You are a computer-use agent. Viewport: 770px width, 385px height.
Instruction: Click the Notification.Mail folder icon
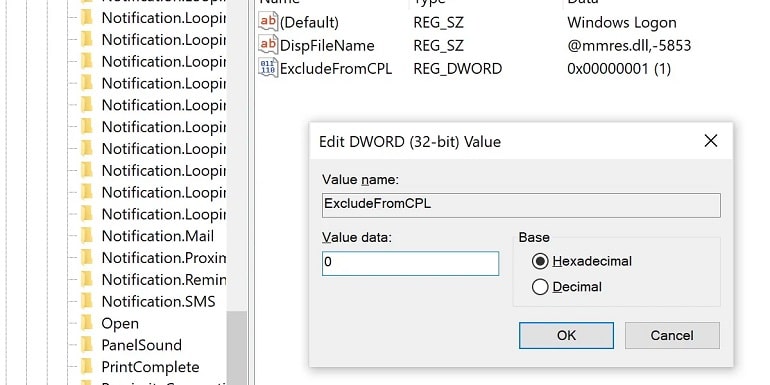click(87, 236)
